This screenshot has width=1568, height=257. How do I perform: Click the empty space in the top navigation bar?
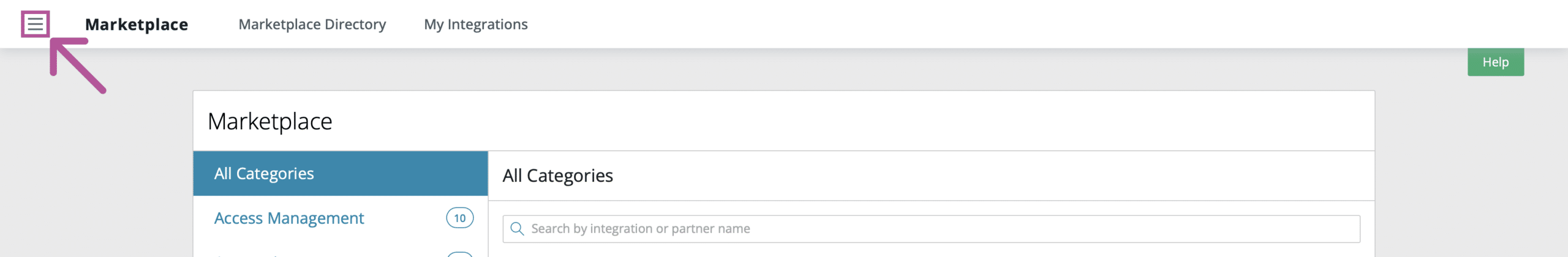pos(980,24)
